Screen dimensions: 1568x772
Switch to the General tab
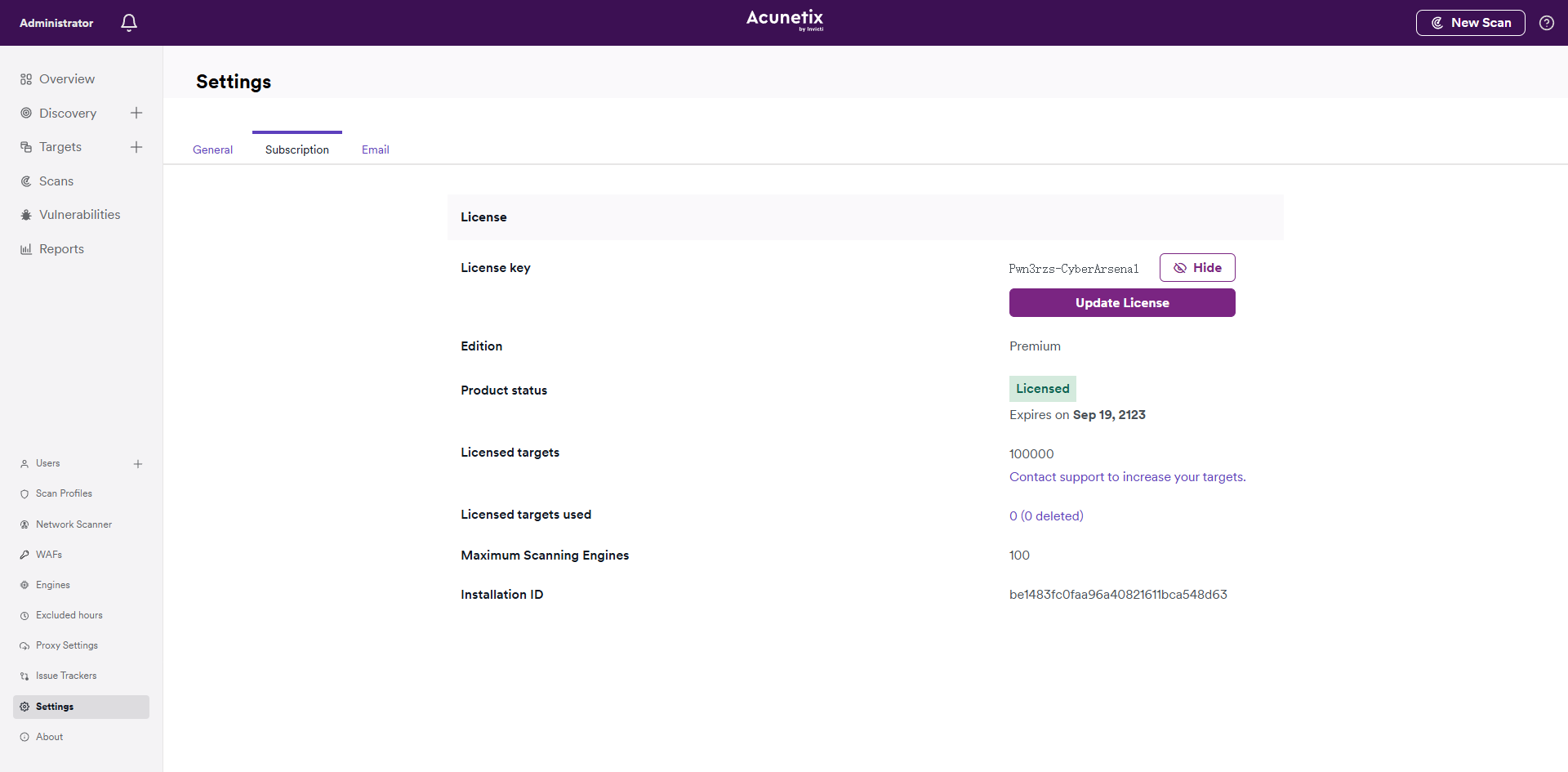click(x=212, y=149)
